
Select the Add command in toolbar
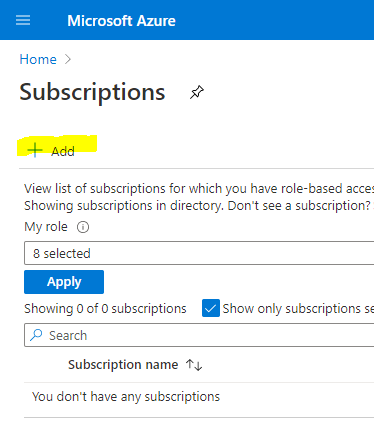point(51,151)
